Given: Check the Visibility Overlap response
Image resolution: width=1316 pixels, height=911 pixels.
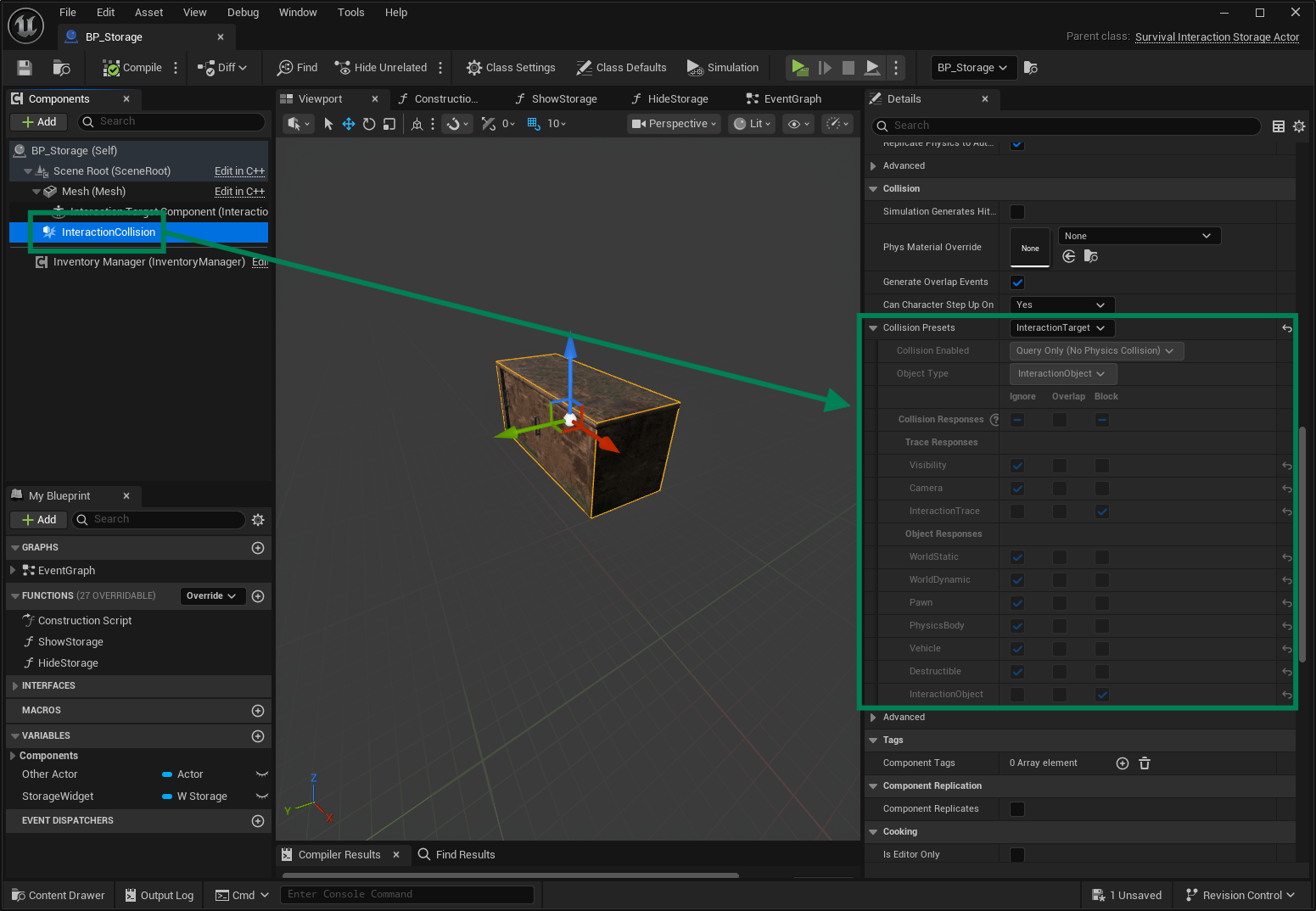Looking at the screenshot, I should coord(1059,465).
